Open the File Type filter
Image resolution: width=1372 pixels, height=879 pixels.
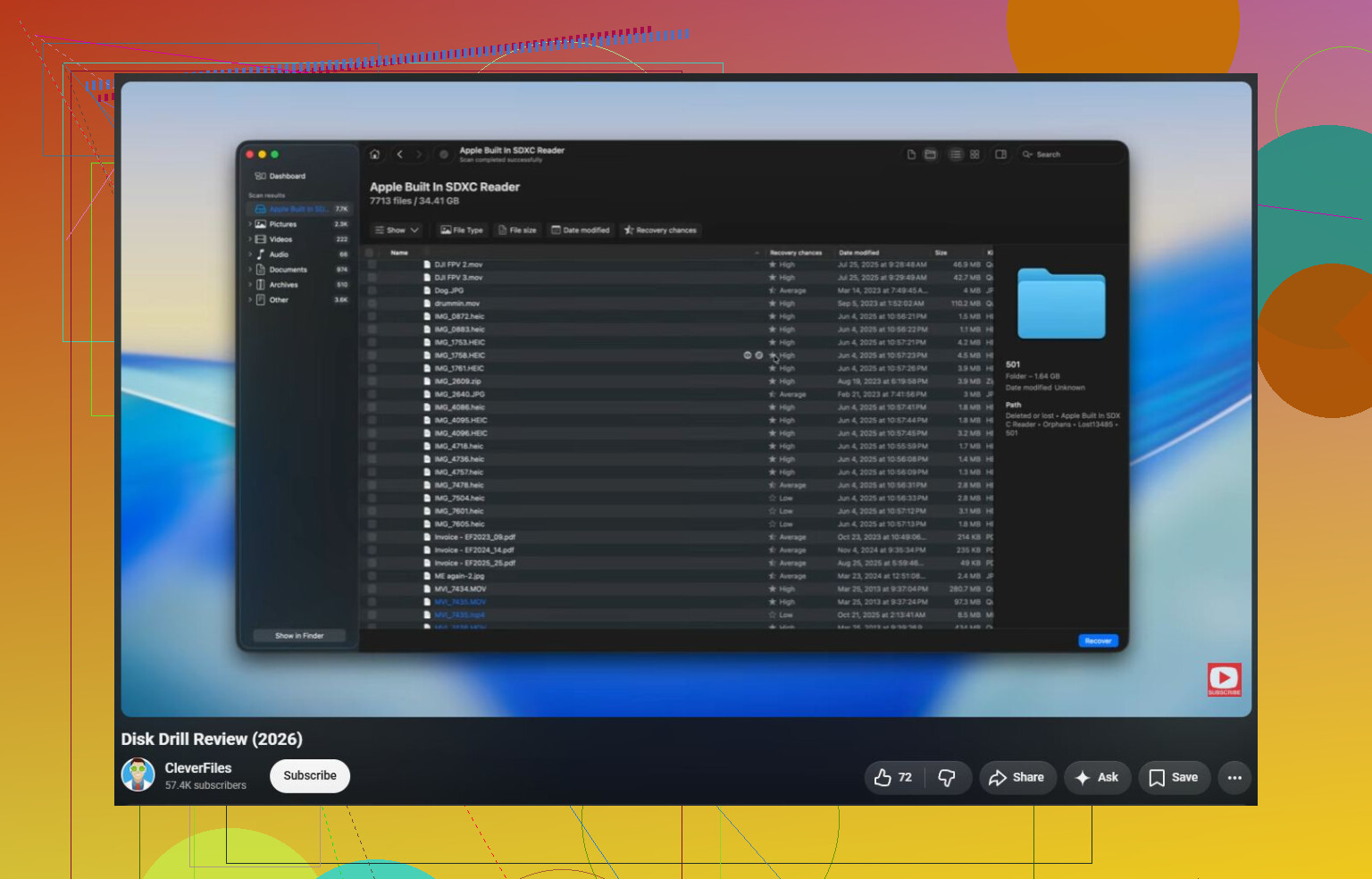click(x=462, y=230)
